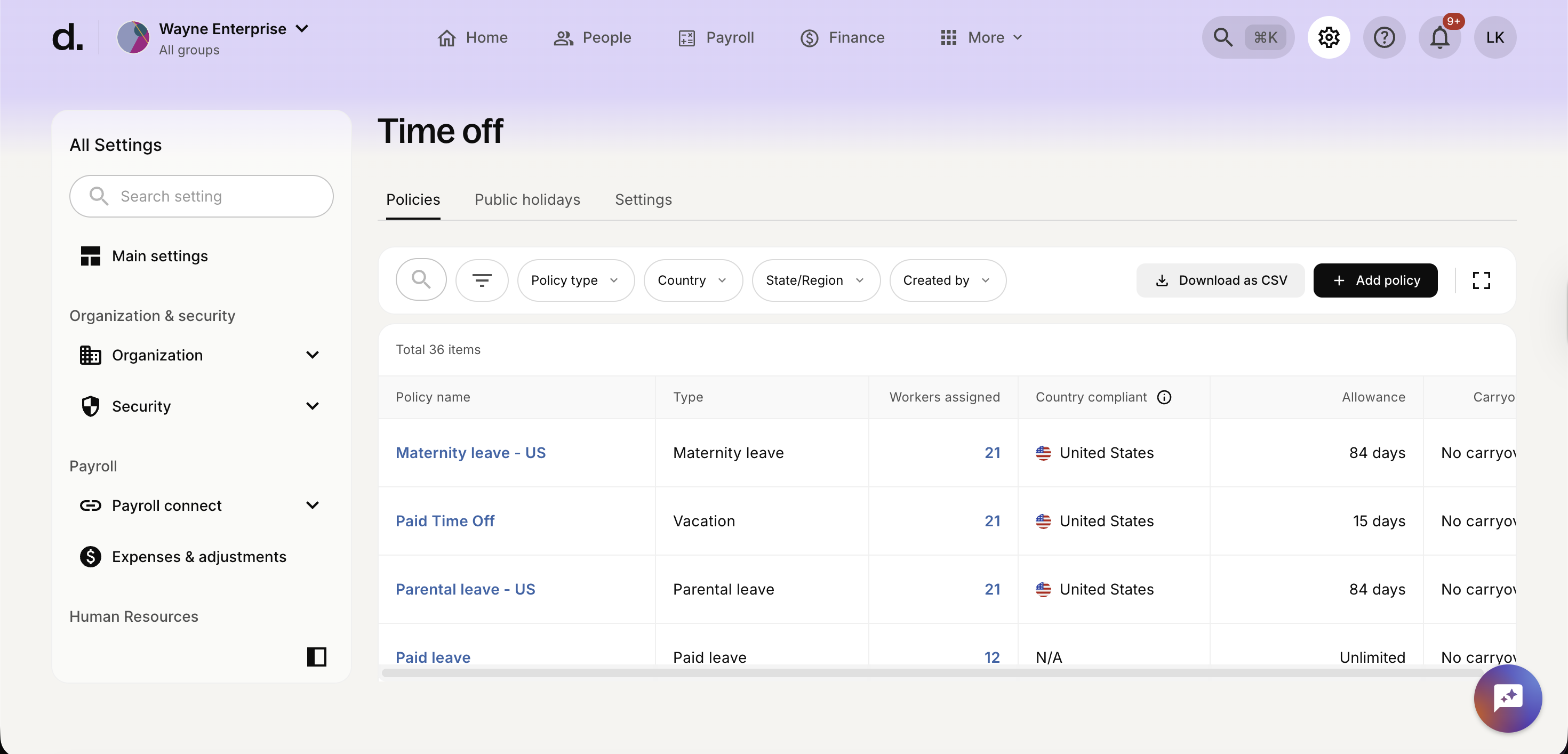This screenshot has width=1568, height=754.
Task: Open the notifications bell
Action: click(1439, 38)
